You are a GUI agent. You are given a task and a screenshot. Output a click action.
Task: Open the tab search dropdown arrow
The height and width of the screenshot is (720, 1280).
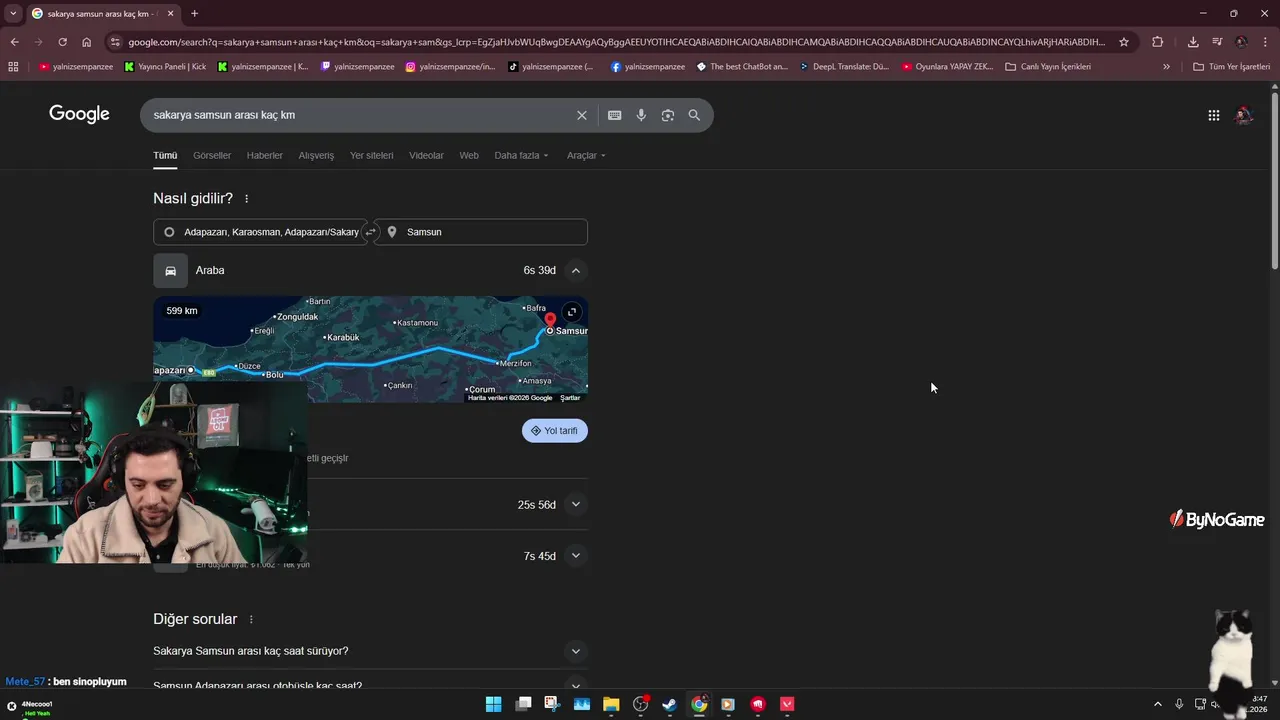tap(13, 14)
